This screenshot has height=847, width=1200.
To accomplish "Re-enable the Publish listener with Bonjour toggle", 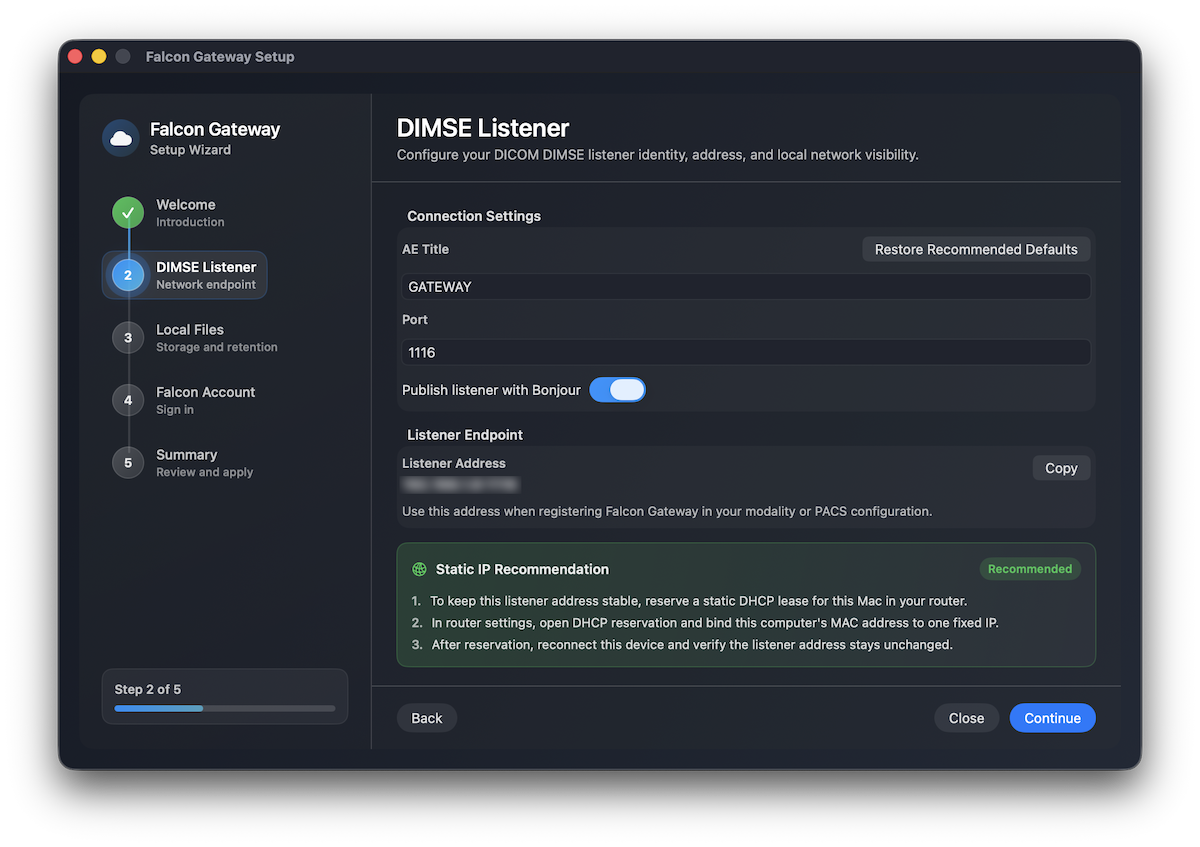I will coord(617,390).
